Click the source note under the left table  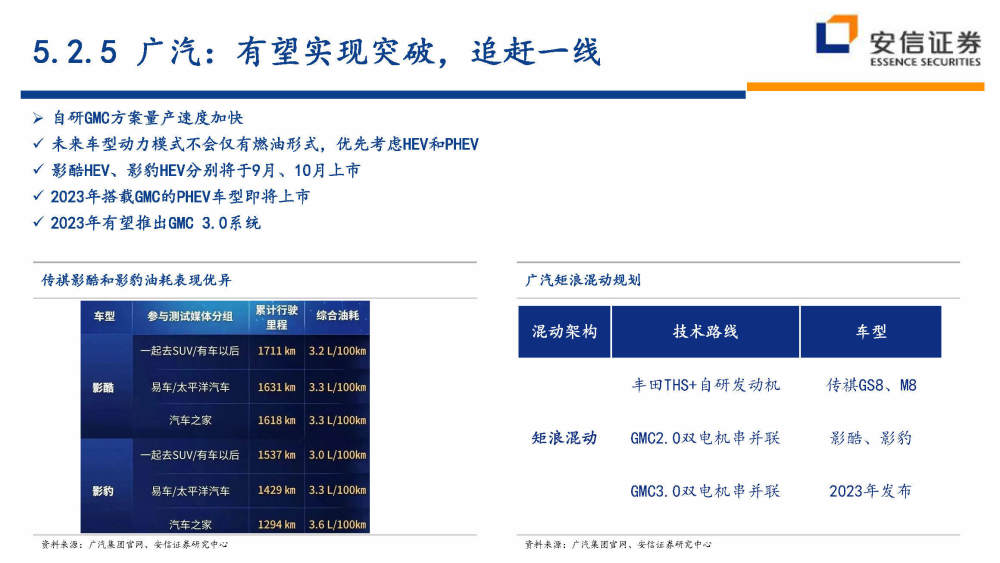click(x=135, y=545)
